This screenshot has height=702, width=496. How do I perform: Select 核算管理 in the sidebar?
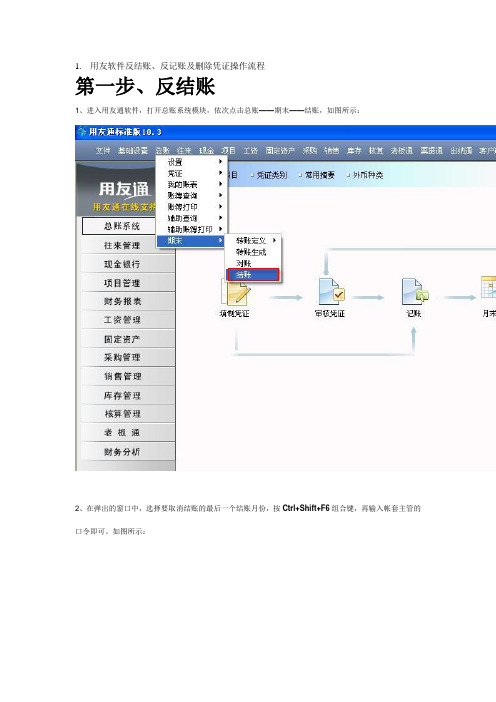[128, 414]
